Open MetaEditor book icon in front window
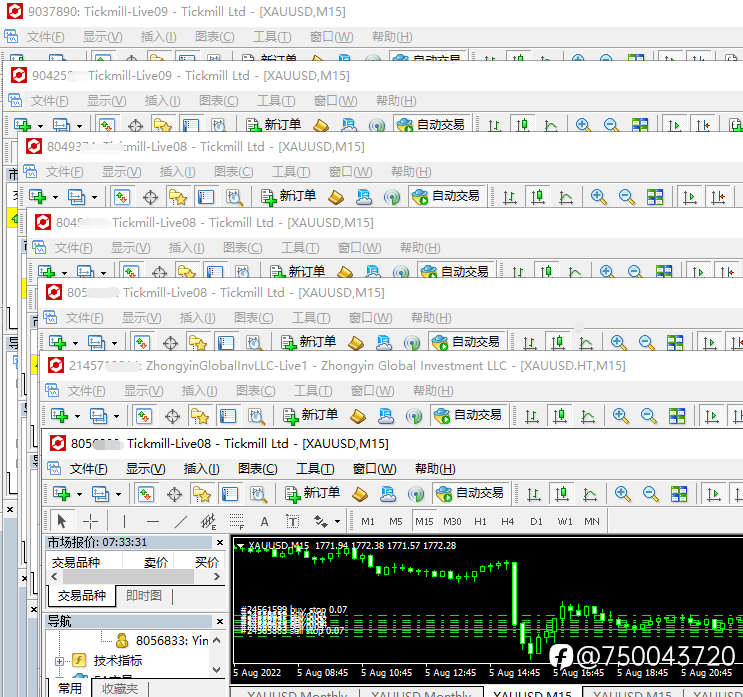The width and height of the screenshot is (743, 697). click(360, 494)
